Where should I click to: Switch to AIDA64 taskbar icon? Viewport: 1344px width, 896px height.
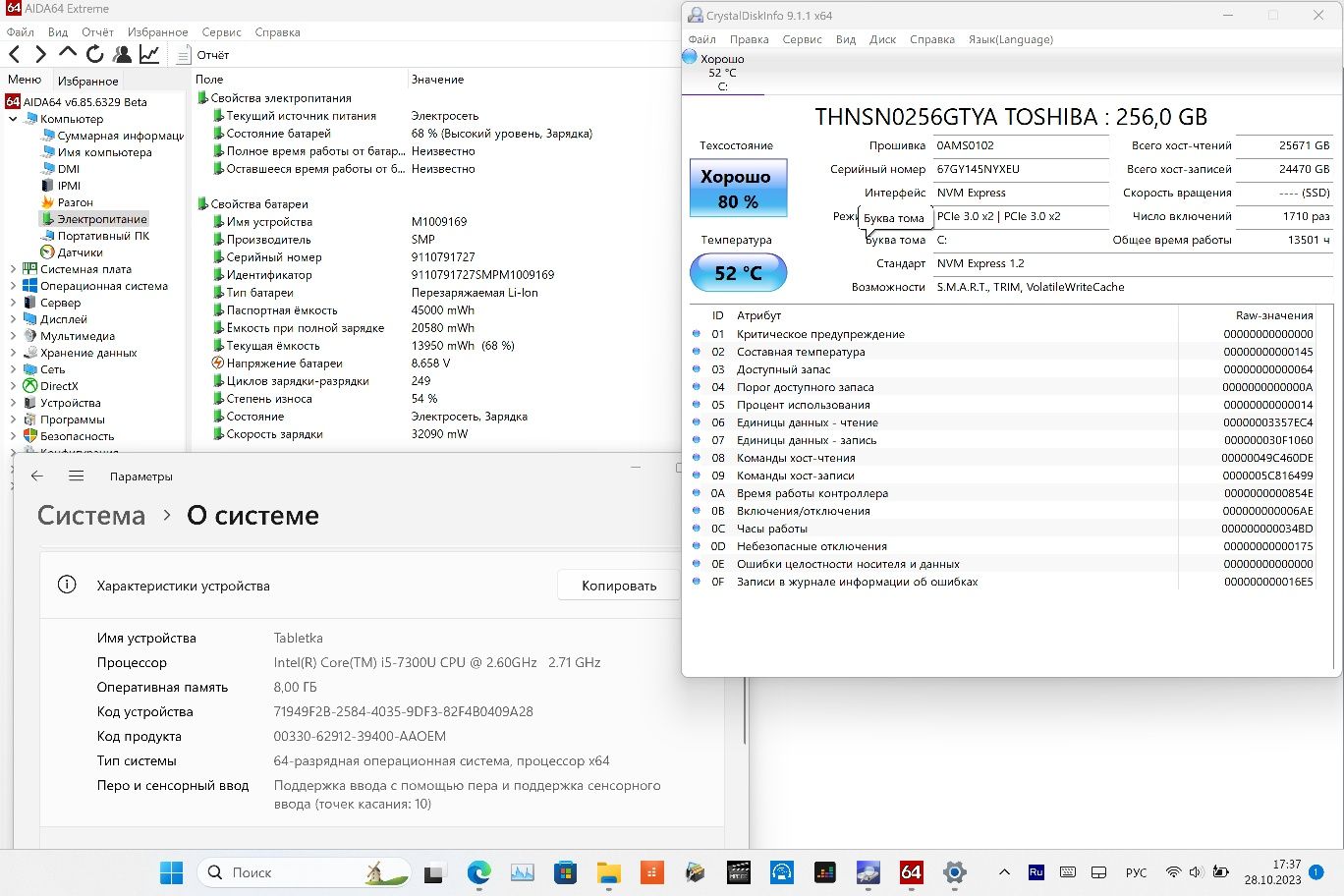pyautogui.click(x=911, y=872)
